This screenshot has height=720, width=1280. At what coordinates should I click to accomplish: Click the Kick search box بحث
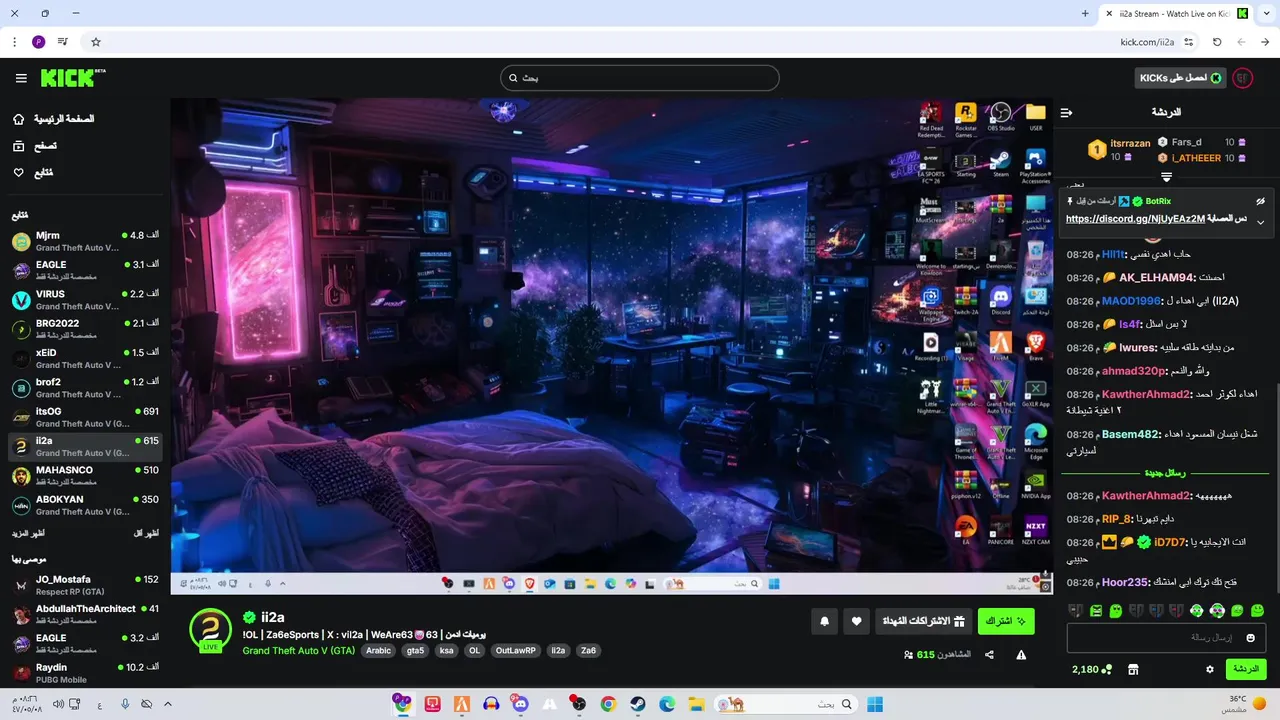click(x=640, y=78)
